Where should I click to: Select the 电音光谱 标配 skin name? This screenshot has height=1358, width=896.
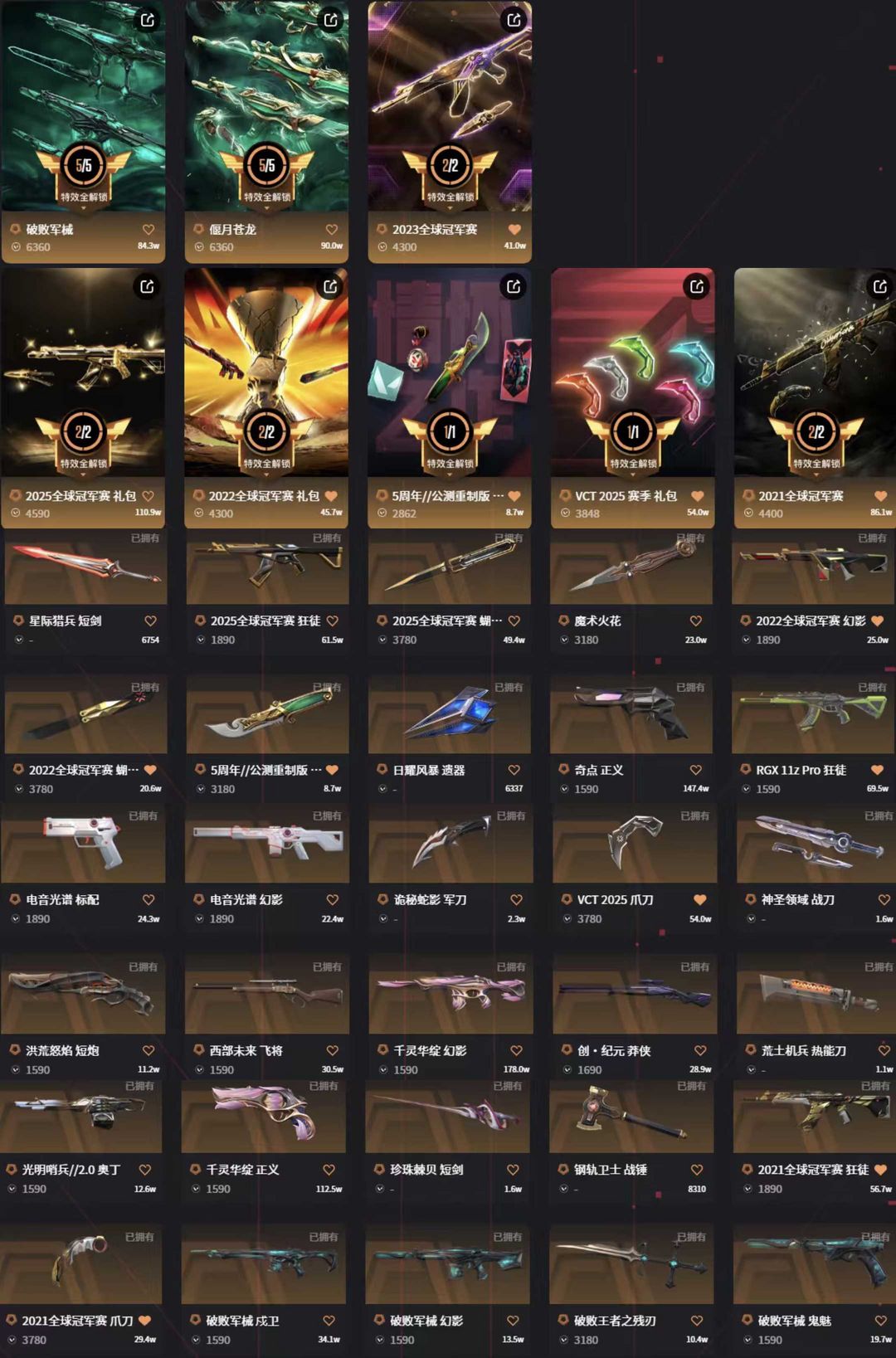pyautogui.click(x=63, y=899)
